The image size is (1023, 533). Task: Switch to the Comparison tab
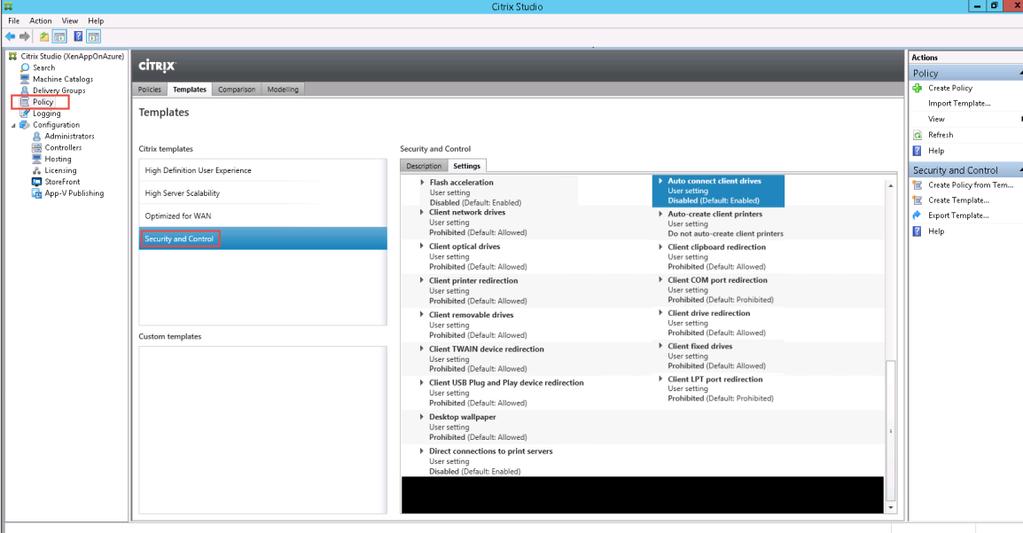click(236, 89)
